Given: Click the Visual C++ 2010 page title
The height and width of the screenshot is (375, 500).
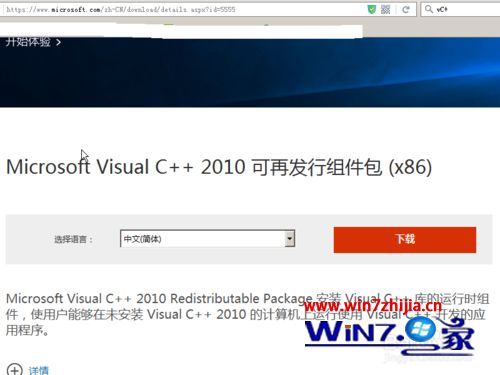Looking at the screenshot, I should click(219, 167).
